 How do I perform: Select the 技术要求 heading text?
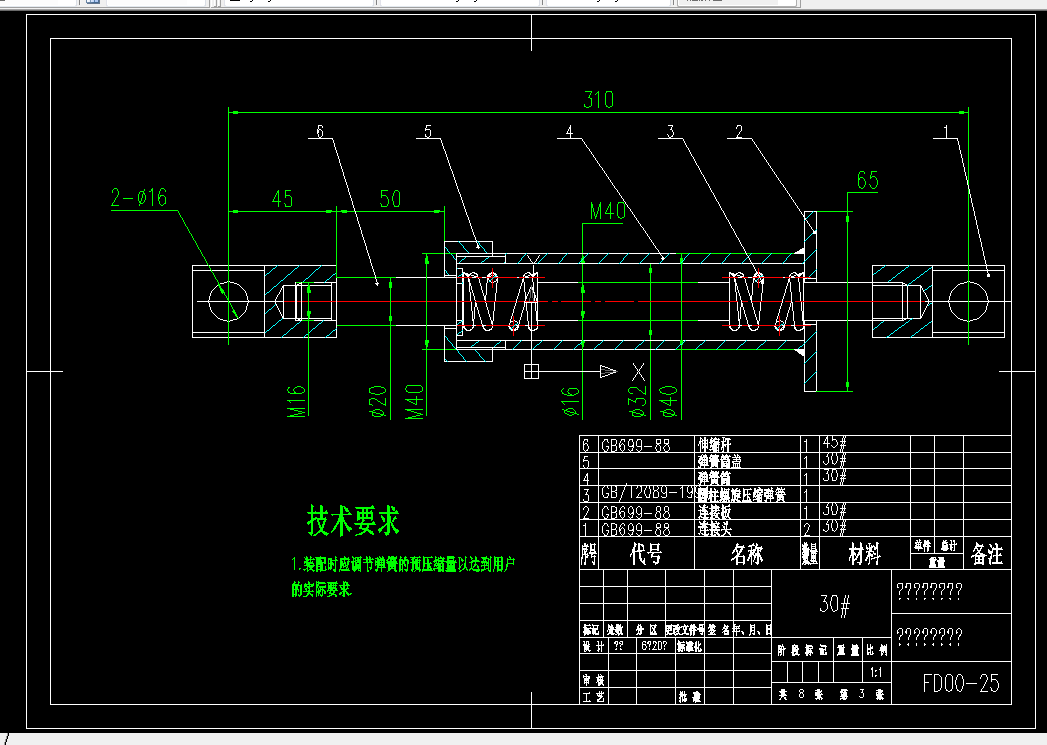click(x=353, y=521)
